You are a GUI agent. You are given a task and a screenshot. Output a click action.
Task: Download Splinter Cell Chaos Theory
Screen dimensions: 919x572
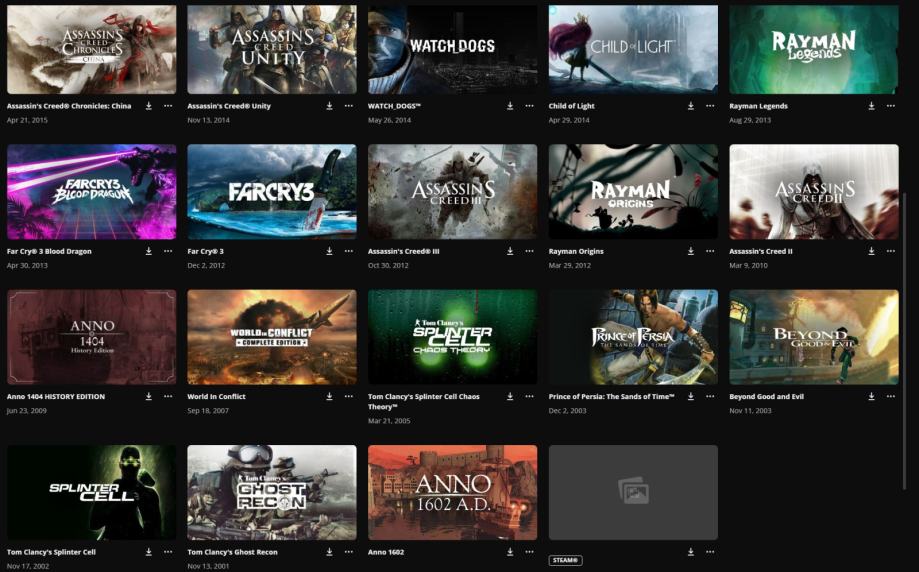point(510,396)
